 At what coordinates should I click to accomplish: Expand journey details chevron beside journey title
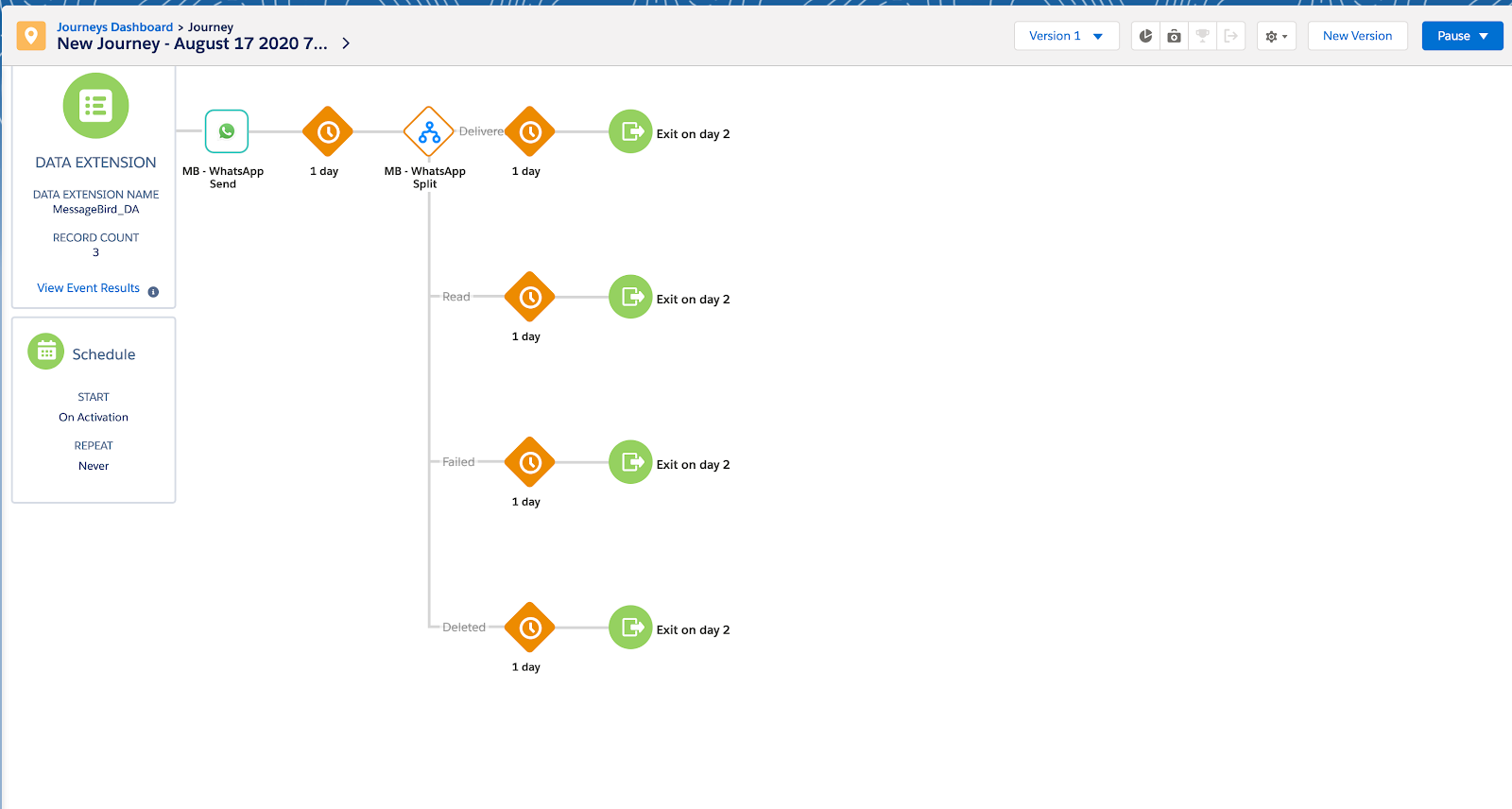click(x=346, y=43)
